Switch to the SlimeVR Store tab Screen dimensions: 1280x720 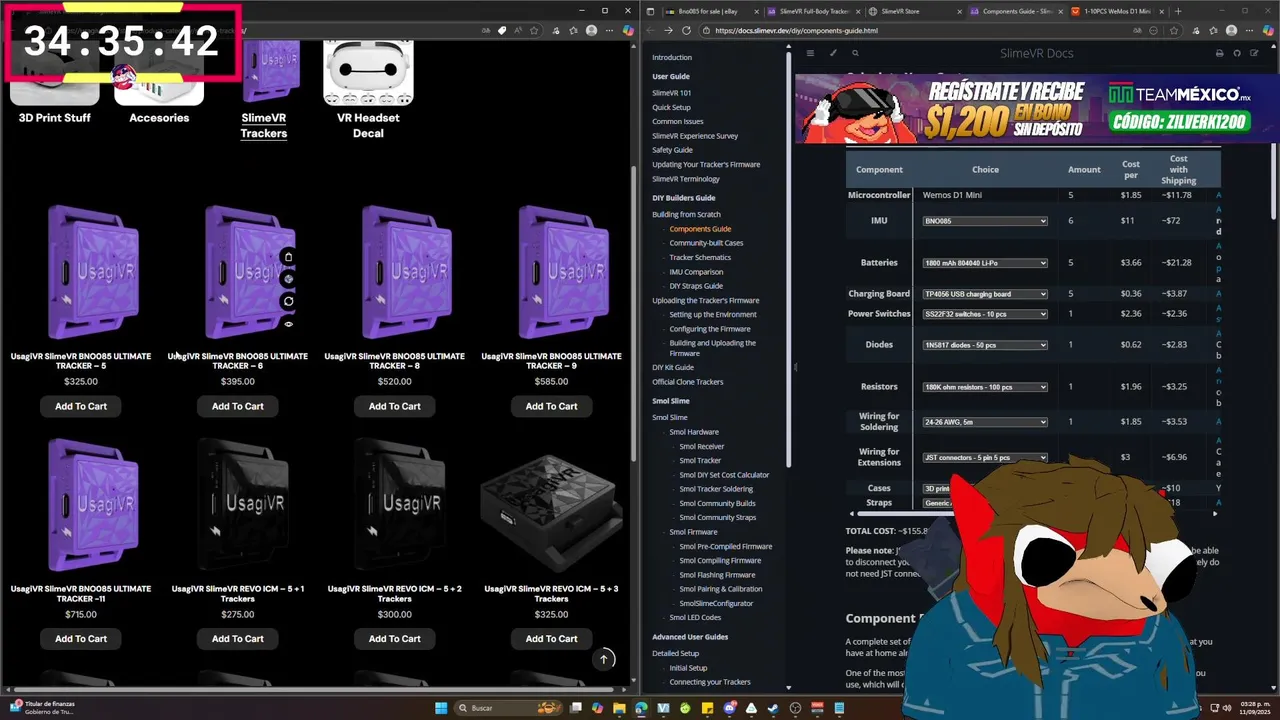[915, 11]
